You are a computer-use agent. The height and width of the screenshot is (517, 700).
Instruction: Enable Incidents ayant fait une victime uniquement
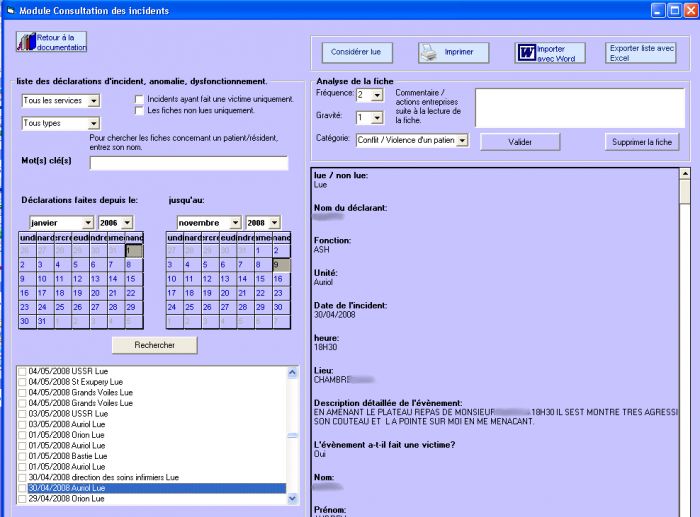139,99
